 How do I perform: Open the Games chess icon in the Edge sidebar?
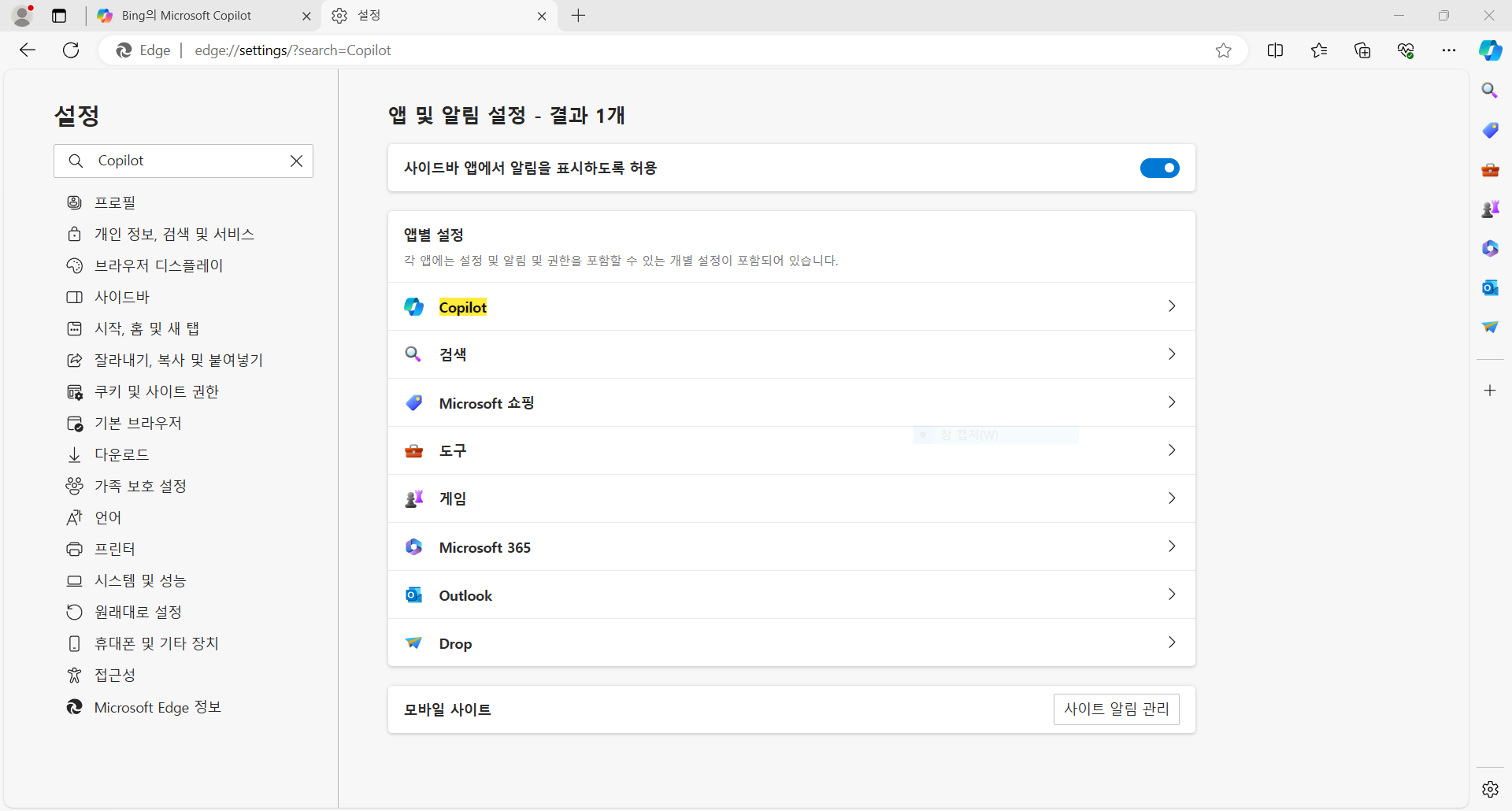pos(1490,209)
